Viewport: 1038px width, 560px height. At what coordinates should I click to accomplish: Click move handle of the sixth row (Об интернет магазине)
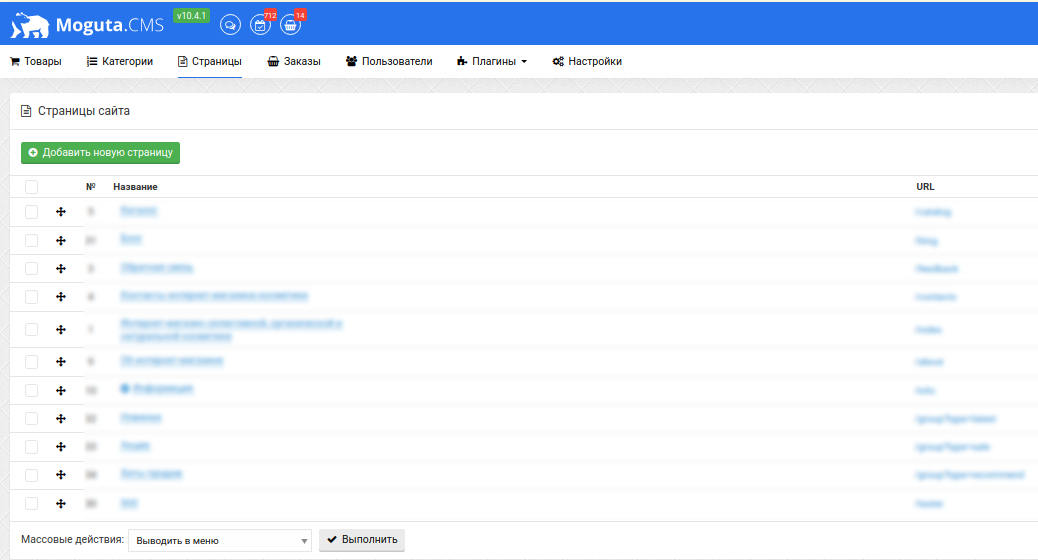(61, 361)
